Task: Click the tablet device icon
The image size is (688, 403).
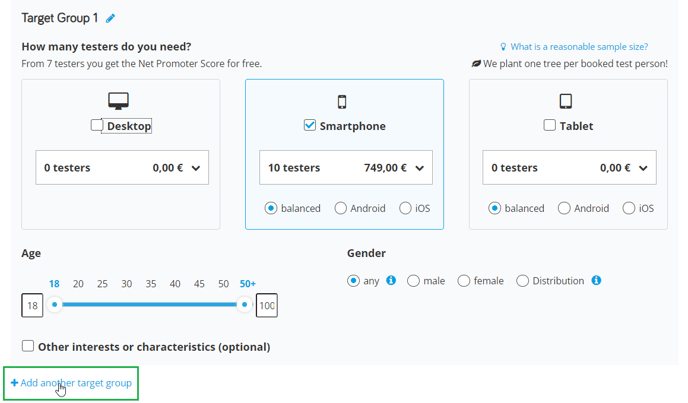Action: tap(566, 101)
